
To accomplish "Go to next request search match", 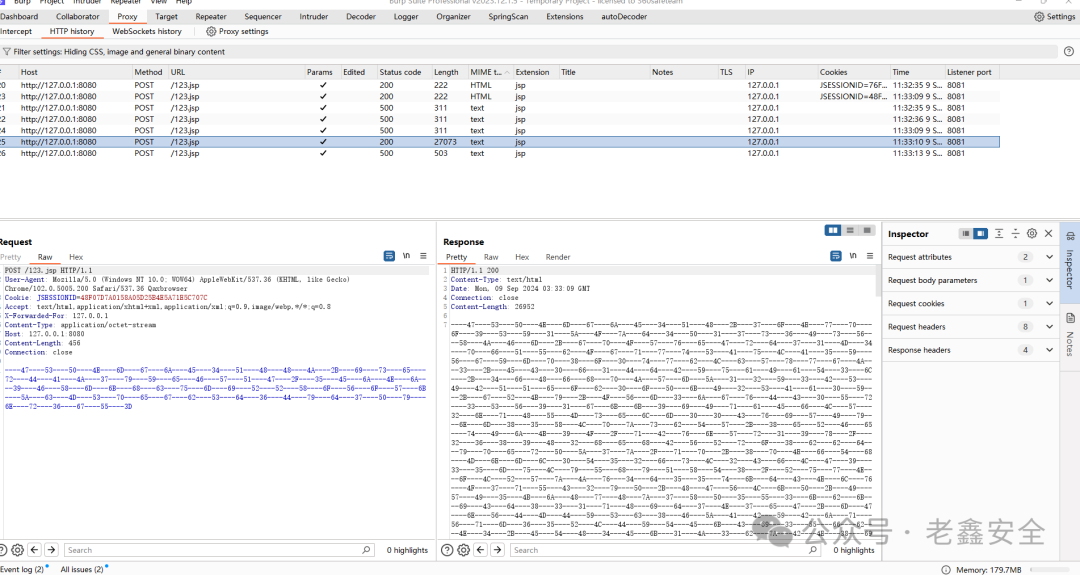I will pos(52,550).
